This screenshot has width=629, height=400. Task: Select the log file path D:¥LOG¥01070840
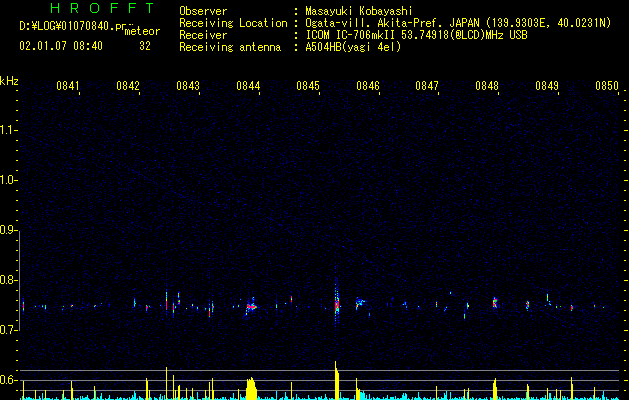pyautogui.click(x=70, y=26)
